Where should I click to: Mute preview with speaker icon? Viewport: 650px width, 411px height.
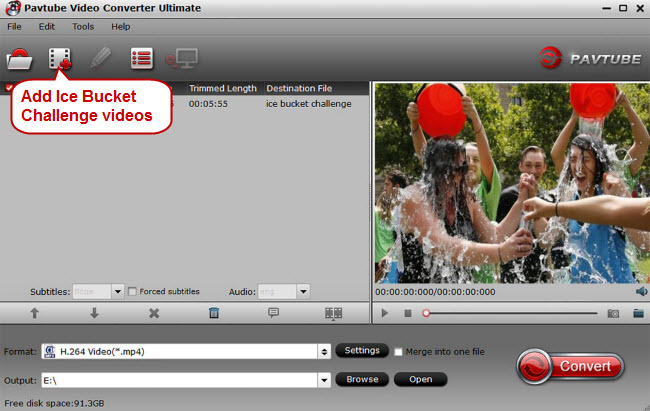(641, 292)
